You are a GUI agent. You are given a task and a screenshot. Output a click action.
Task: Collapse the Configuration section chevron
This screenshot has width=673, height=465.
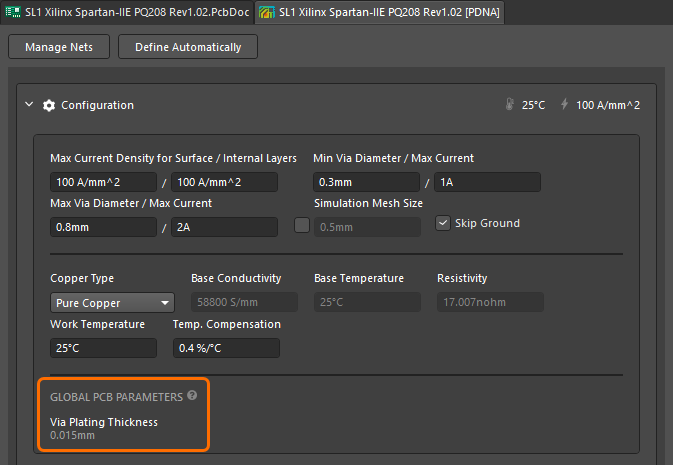click(x=29, y=105)
